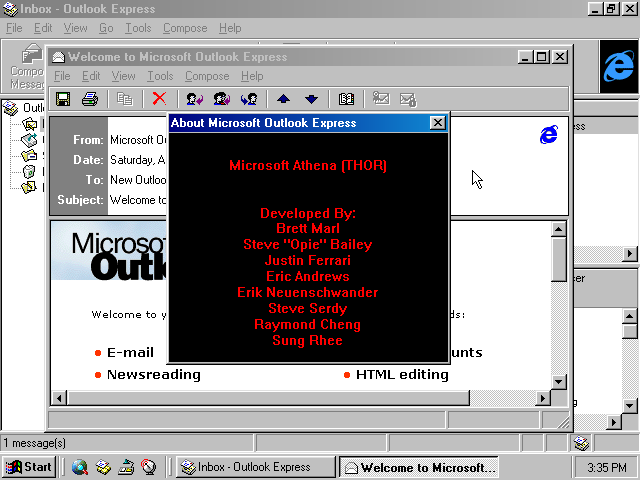640x480 pixels.
Task: Open View menu in Inbox window
Action: (76, 28)
